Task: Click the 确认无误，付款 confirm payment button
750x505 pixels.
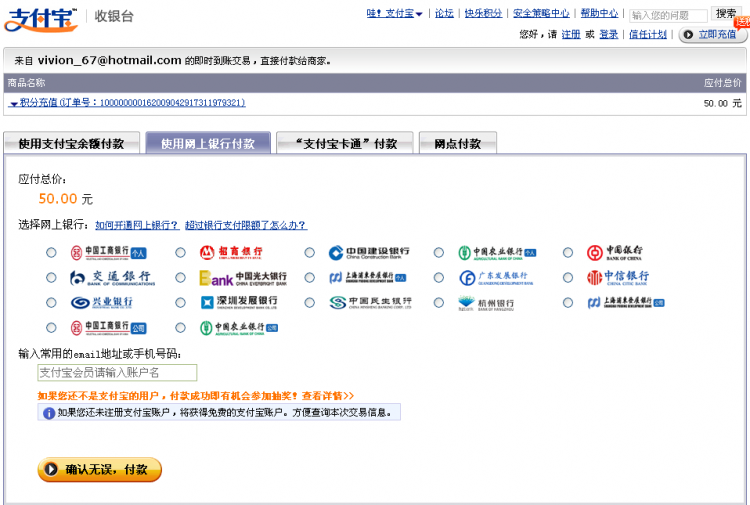Action: (100, 470)
